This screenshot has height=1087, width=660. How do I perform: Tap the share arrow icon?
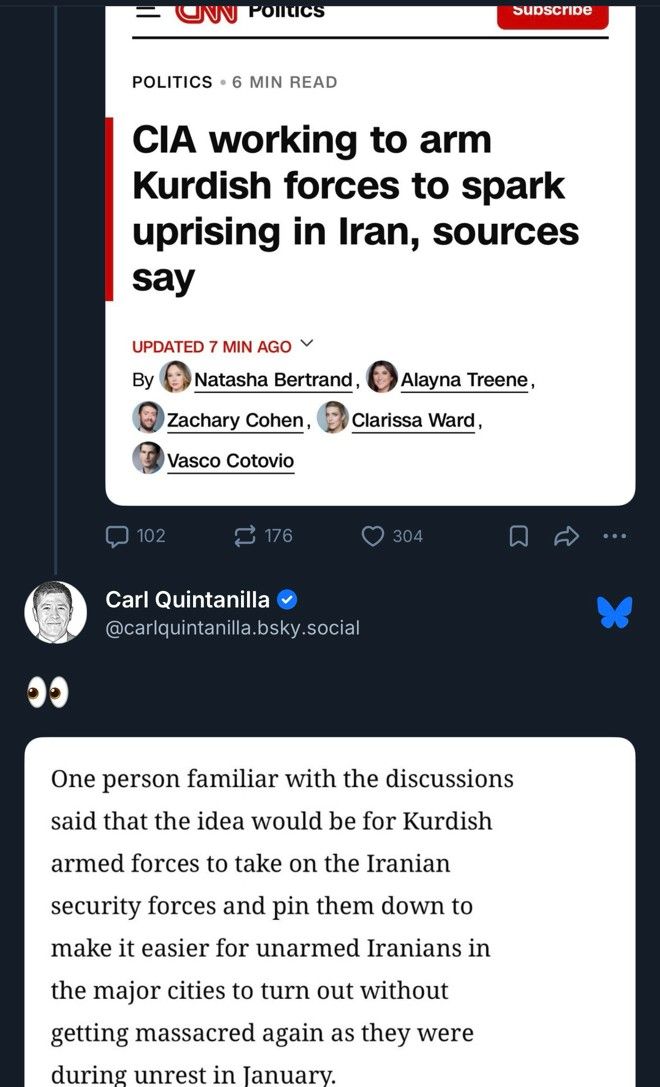pyautogui.click(x=566, y=536)
